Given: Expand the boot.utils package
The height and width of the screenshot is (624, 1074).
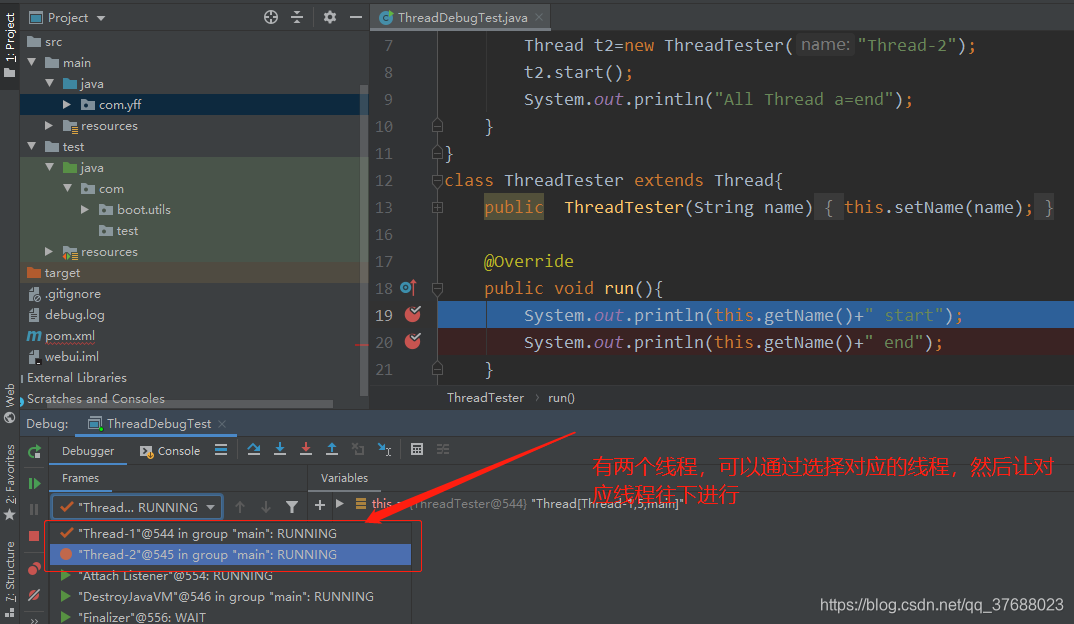Looking at the screenshot, I should pyautogui.click(x=84, y=210).
